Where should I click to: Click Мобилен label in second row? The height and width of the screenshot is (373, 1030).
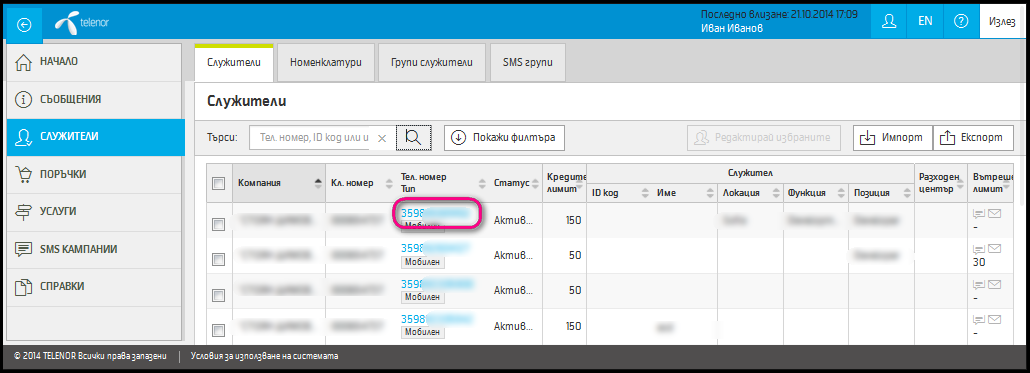(x=423, y=261)
